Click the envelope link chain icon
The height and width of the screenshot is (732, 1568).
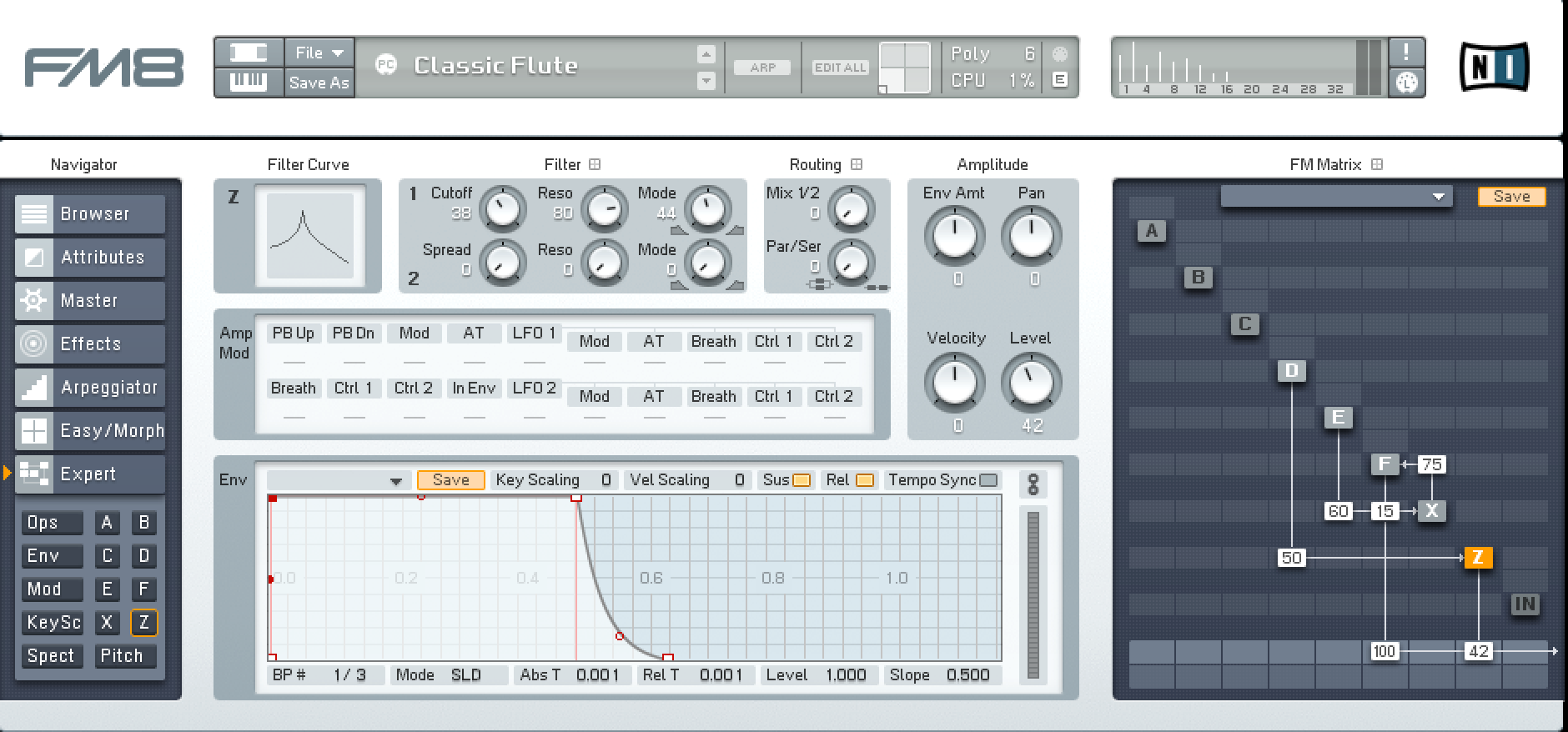pos(1033,484)
